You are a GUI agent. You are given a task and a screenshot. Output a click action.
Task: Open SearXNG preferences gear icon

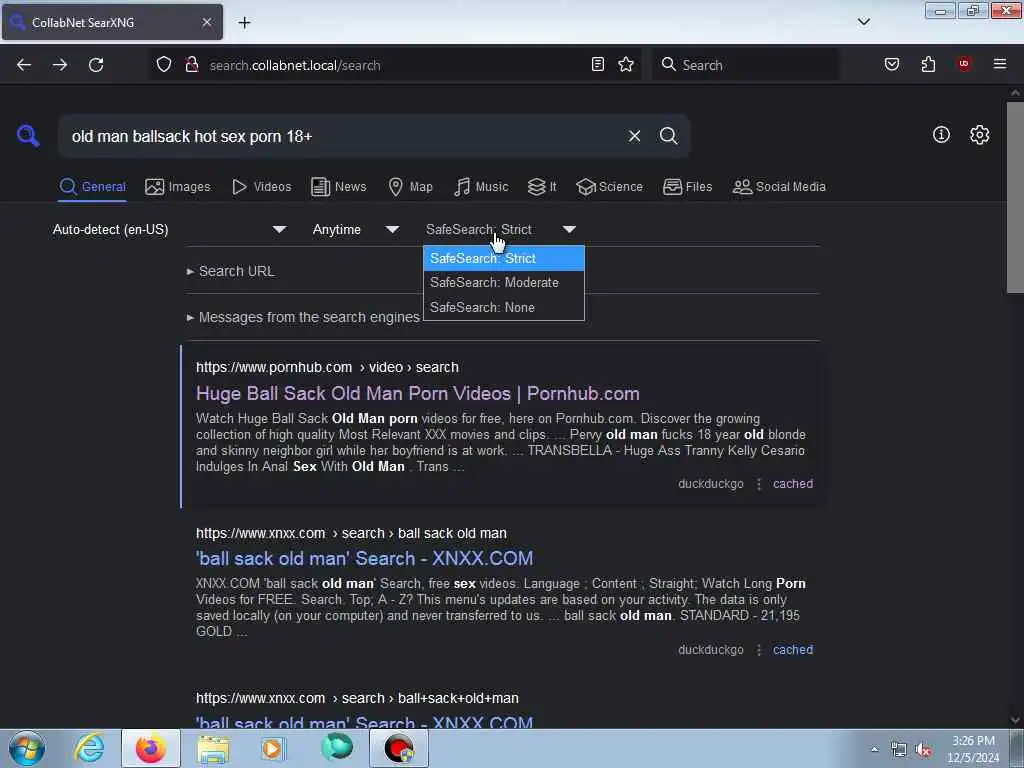[x=979, y=135]
